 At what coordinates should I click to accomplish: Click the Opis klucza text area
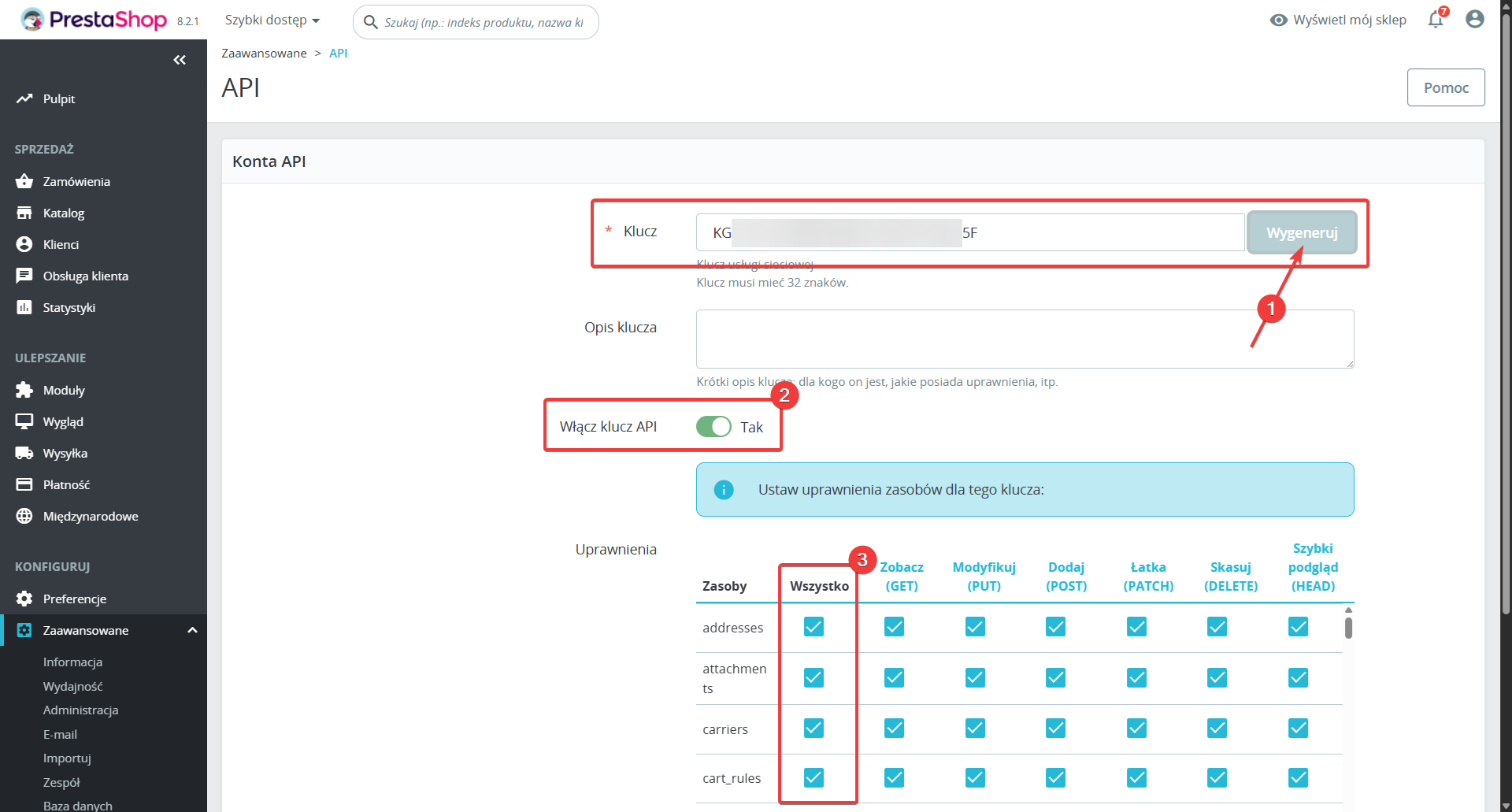pos(1024,339)
